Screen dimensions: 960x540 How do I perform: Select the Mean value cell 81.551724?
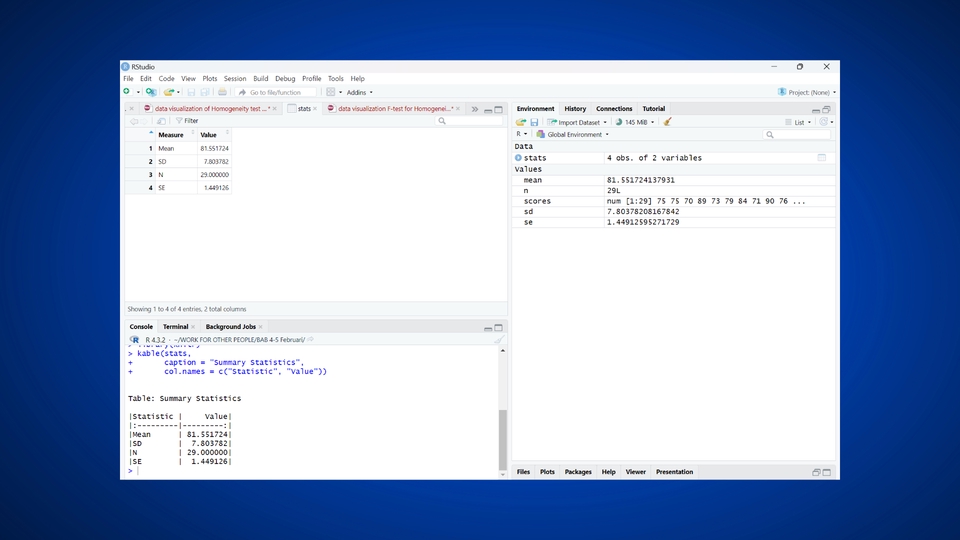[214, 148]
